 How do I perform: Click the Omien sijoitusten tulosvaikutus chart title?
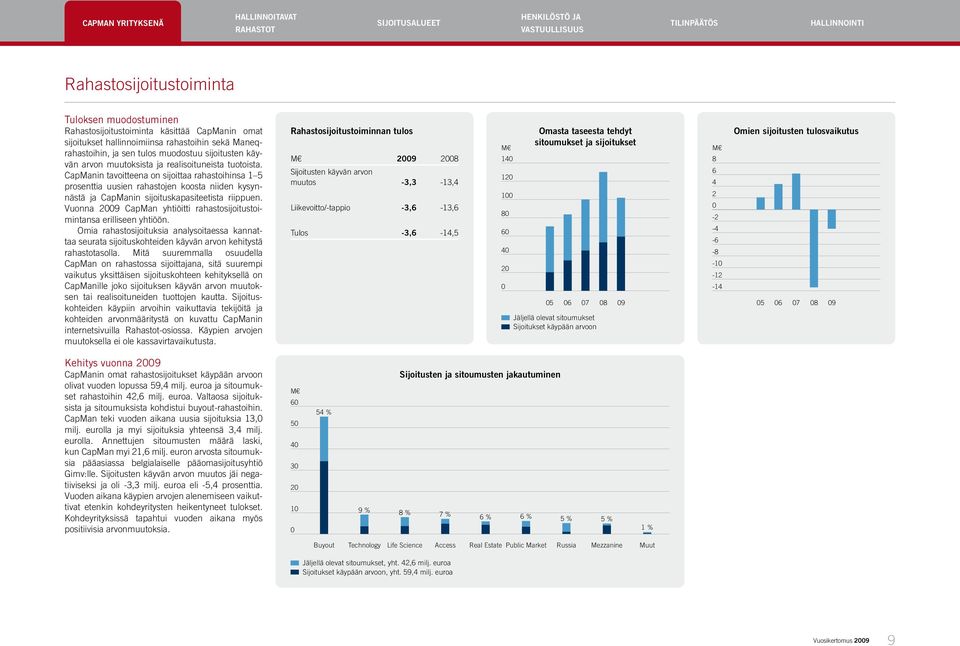pos(796,131)
